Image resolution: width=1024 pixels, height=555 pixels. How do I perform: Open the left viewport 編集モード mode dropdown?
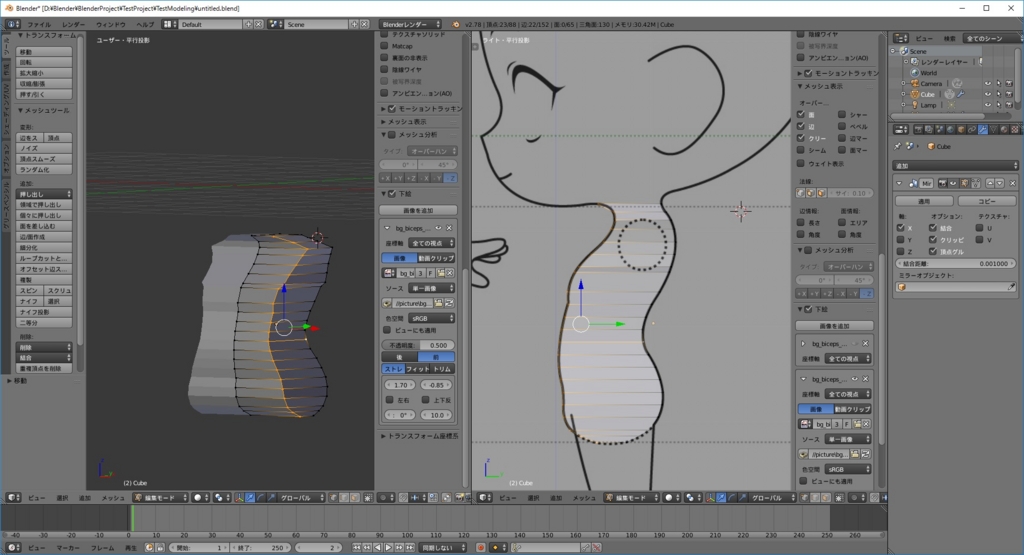[160, 498]
